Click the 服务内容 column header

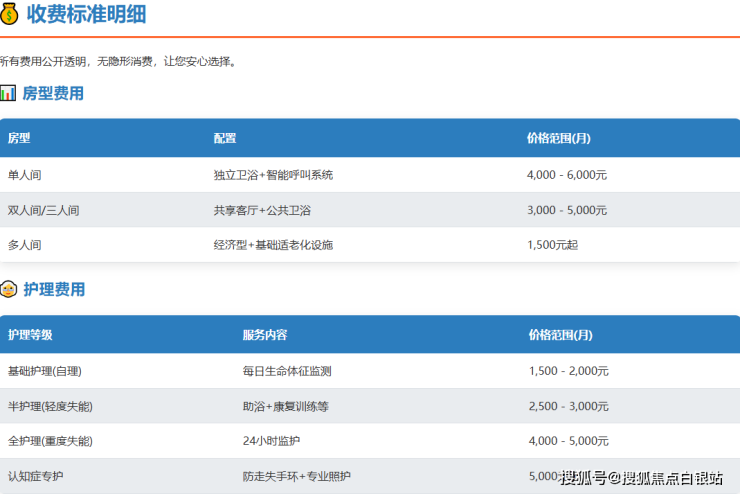(264, 334)
